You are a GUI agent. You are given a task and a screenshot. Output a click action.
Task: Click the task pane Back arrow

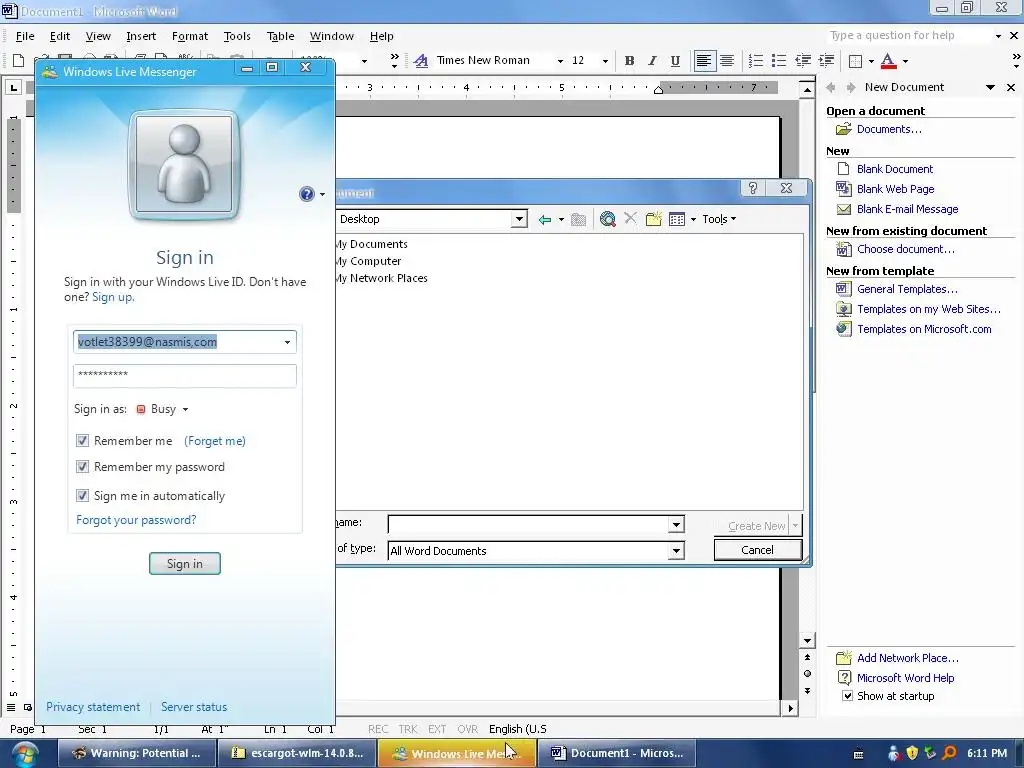coord(831,88)
